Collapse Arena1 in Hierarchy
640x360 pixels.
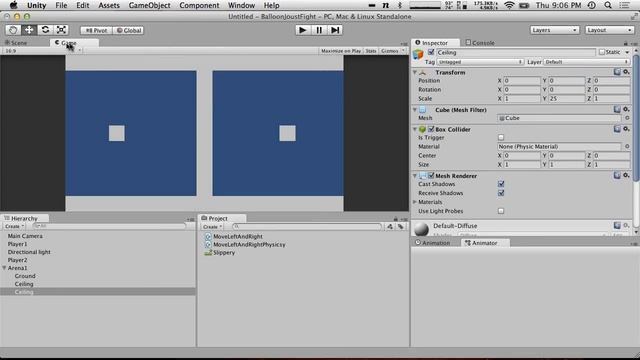4,268
